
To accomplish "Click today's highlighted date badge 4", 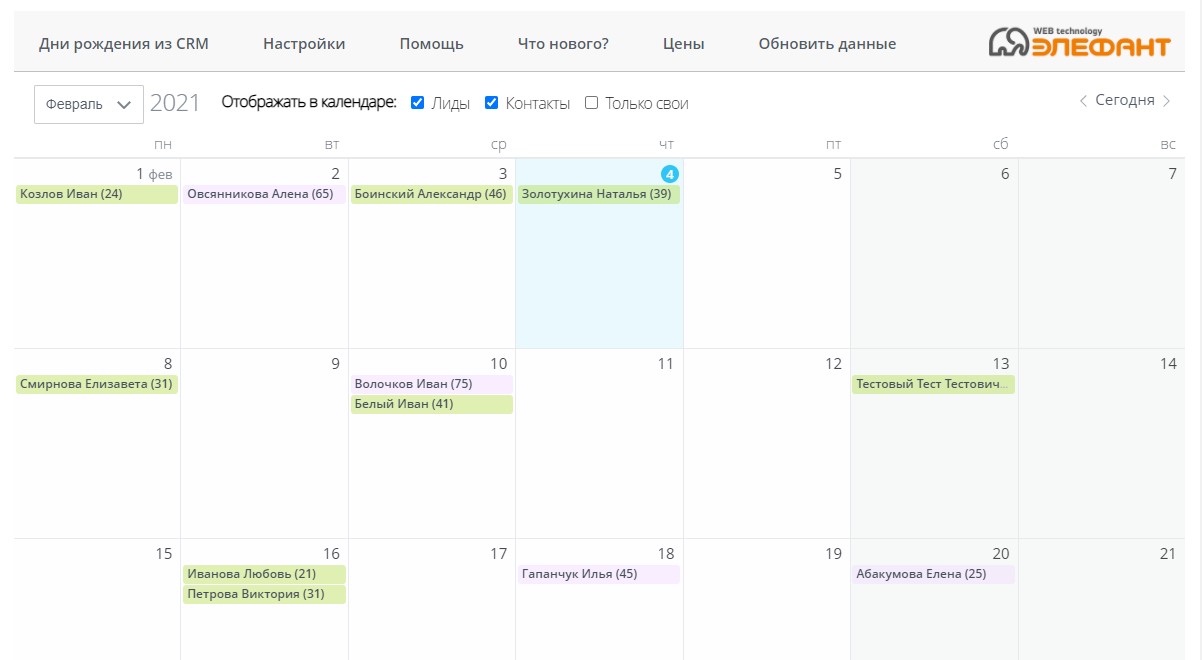I will (670, 173).
